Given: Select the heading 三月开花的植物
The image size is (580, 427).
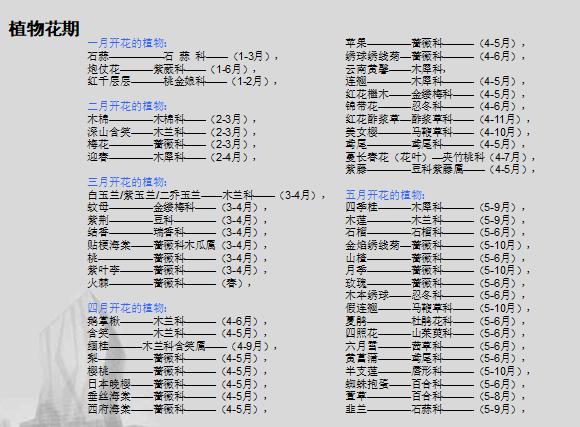Looking at the screenshot, I should 127,182.
